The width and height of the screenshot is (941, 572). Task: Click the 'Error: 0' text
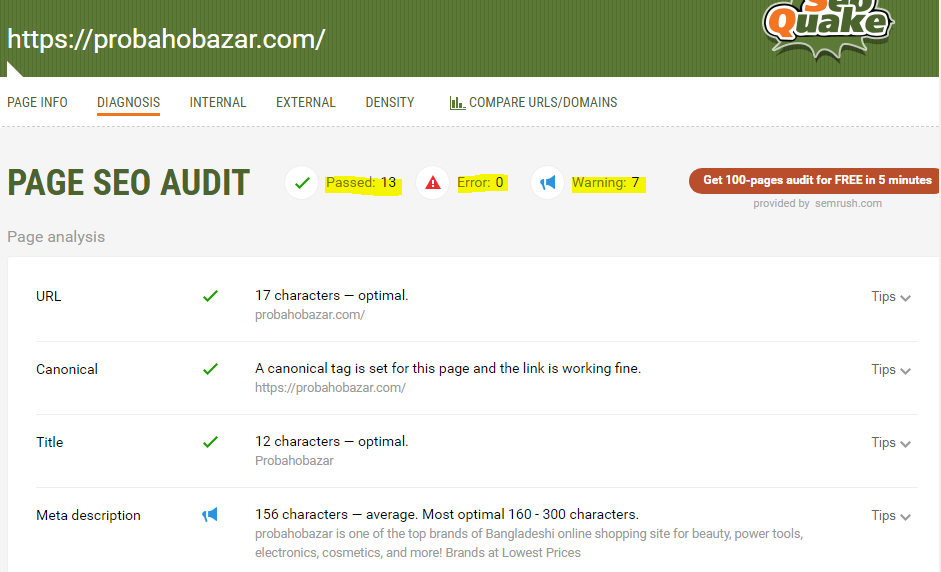[480, 182]
